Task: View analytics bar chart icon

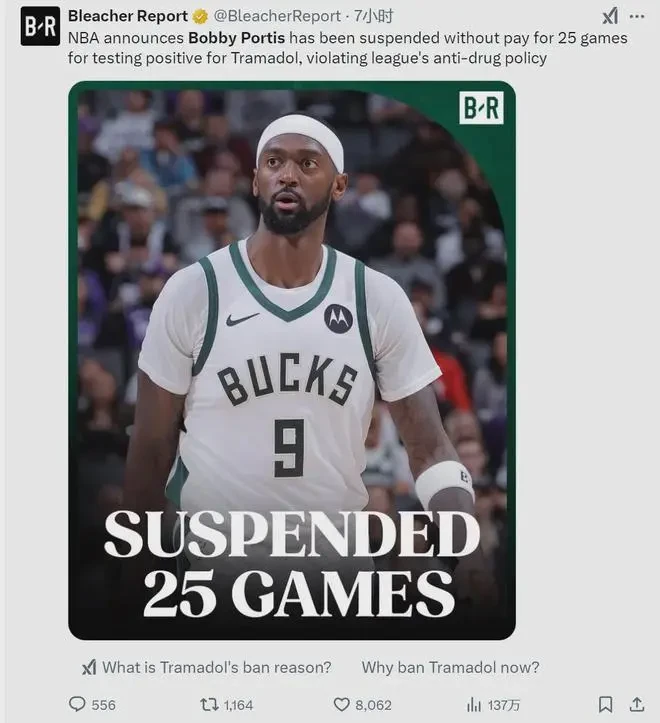Action: coord(474,705)
